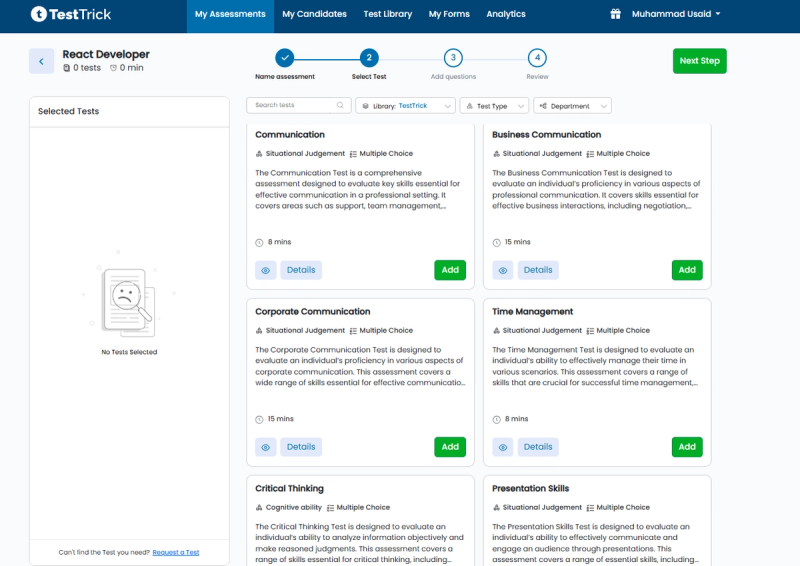Switch to My Candidates tab
This screenshot has height=566, width=800.
point(314,14)
